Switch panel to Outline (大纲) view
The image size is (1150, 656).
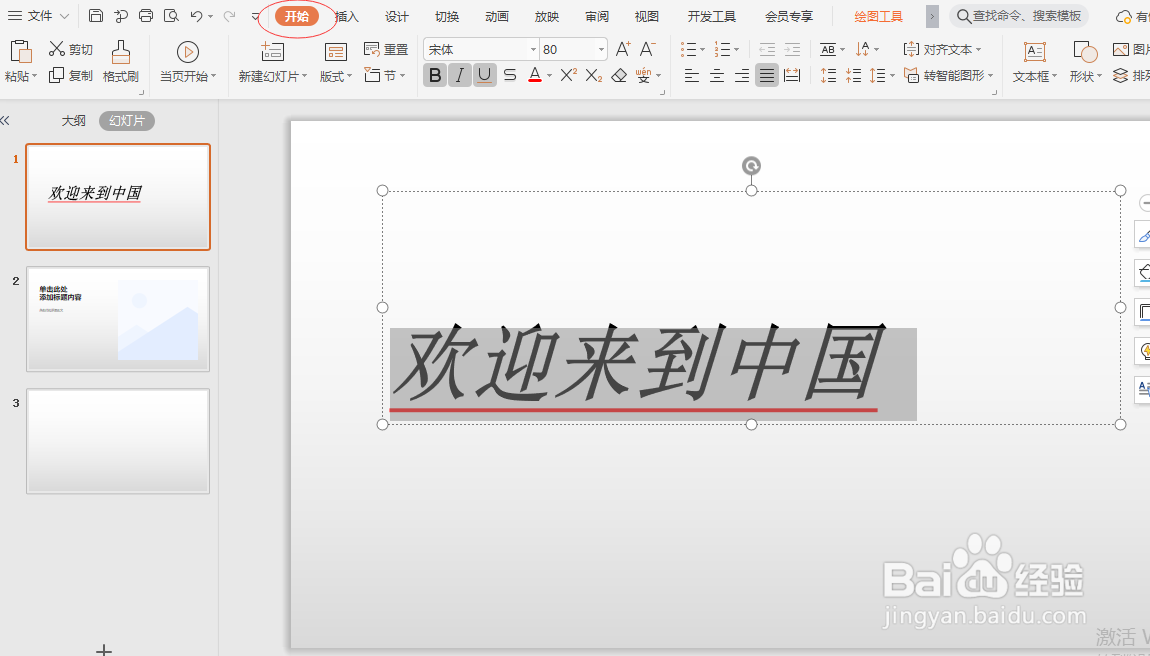[73, 120]
